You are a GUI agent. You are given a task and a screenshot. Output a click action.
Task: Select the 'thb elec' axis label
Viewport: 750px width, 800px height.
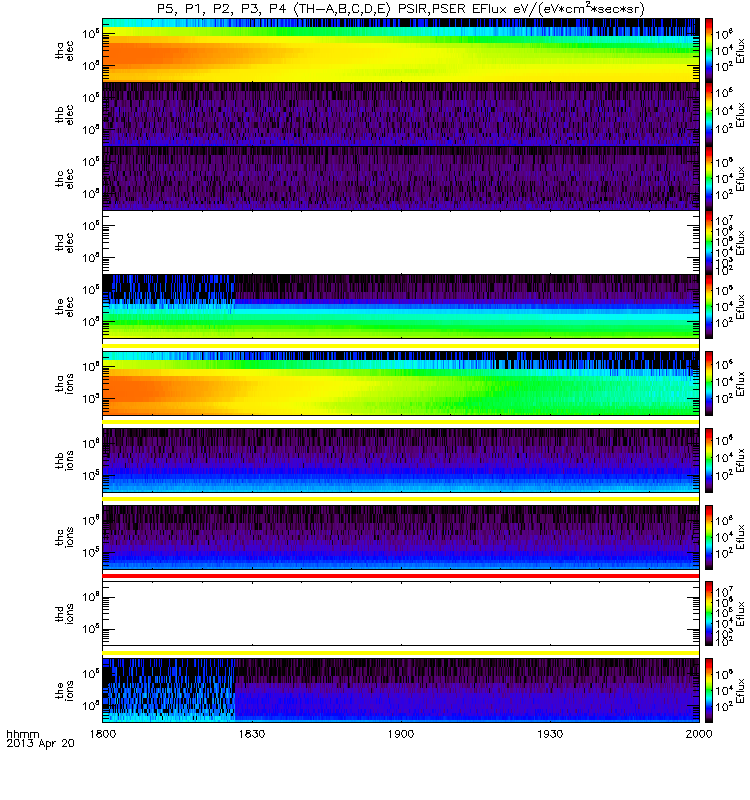[x=64, y=114]
